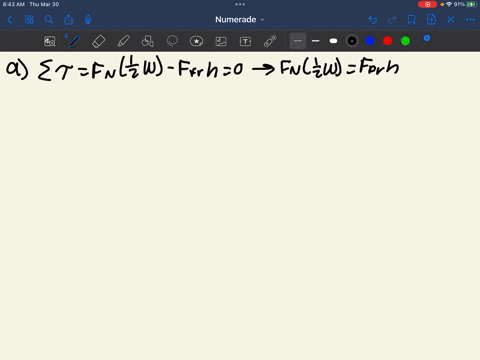Viewport: 480px width, 360px height.
Task: Choose the thickest stroke width
Action: tap(333, 41)
